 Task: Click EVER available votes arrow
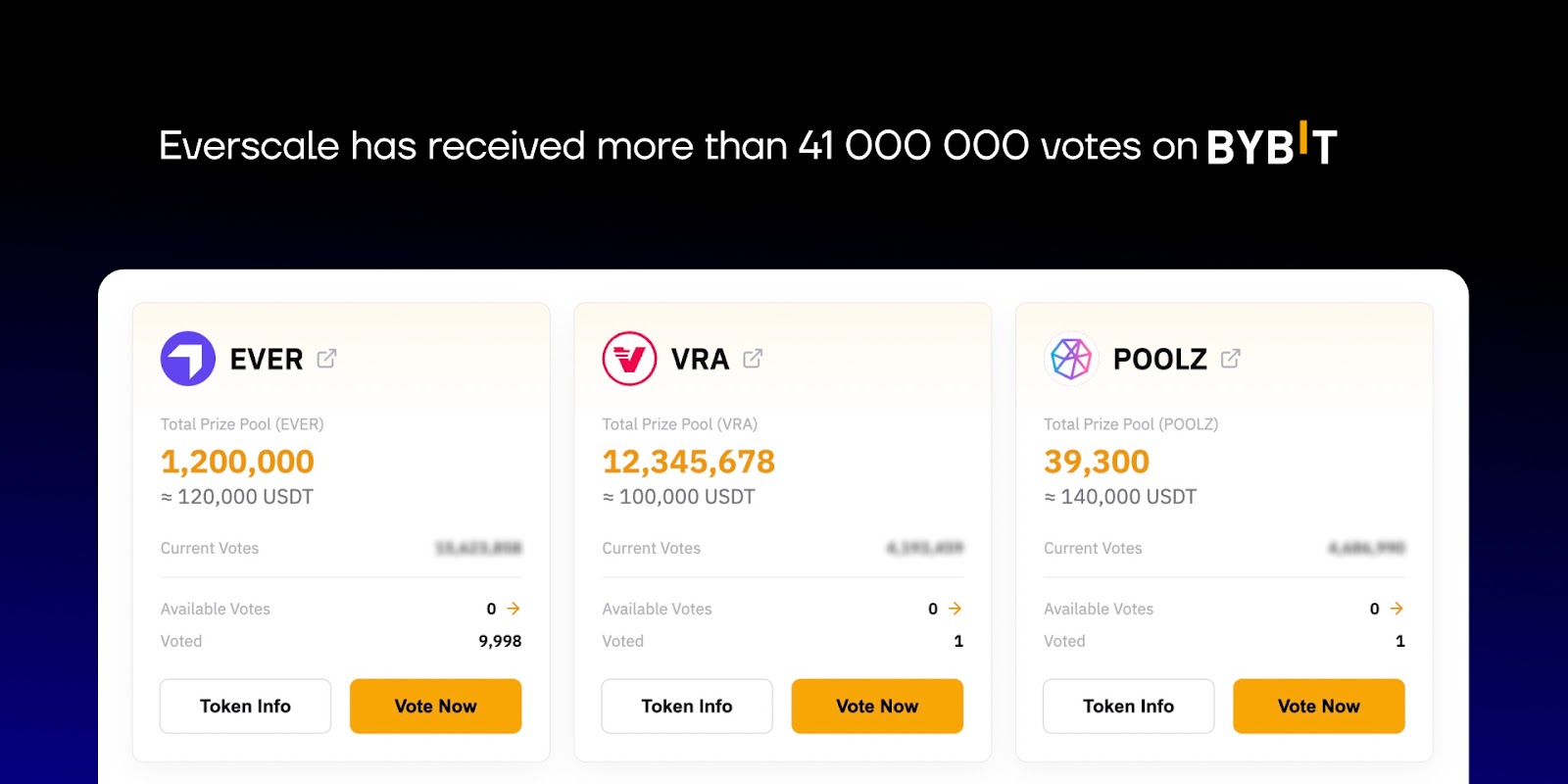(x=514, y=609)
